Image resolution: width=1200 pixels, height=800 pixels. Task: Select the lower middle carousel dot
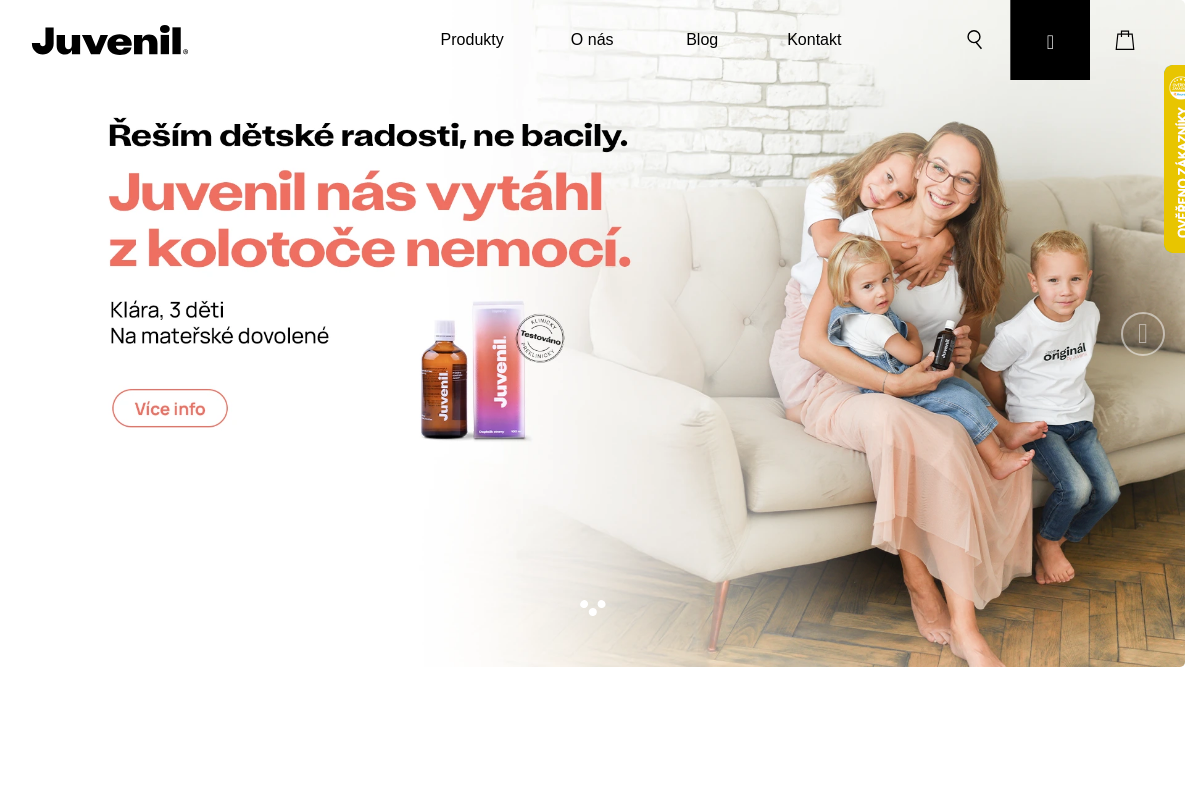(593, 612)
